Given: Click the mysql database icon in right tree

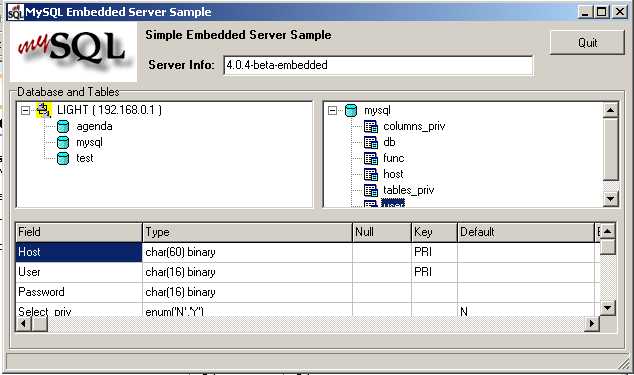Looking at the screenshot, I should pos(351,110).
